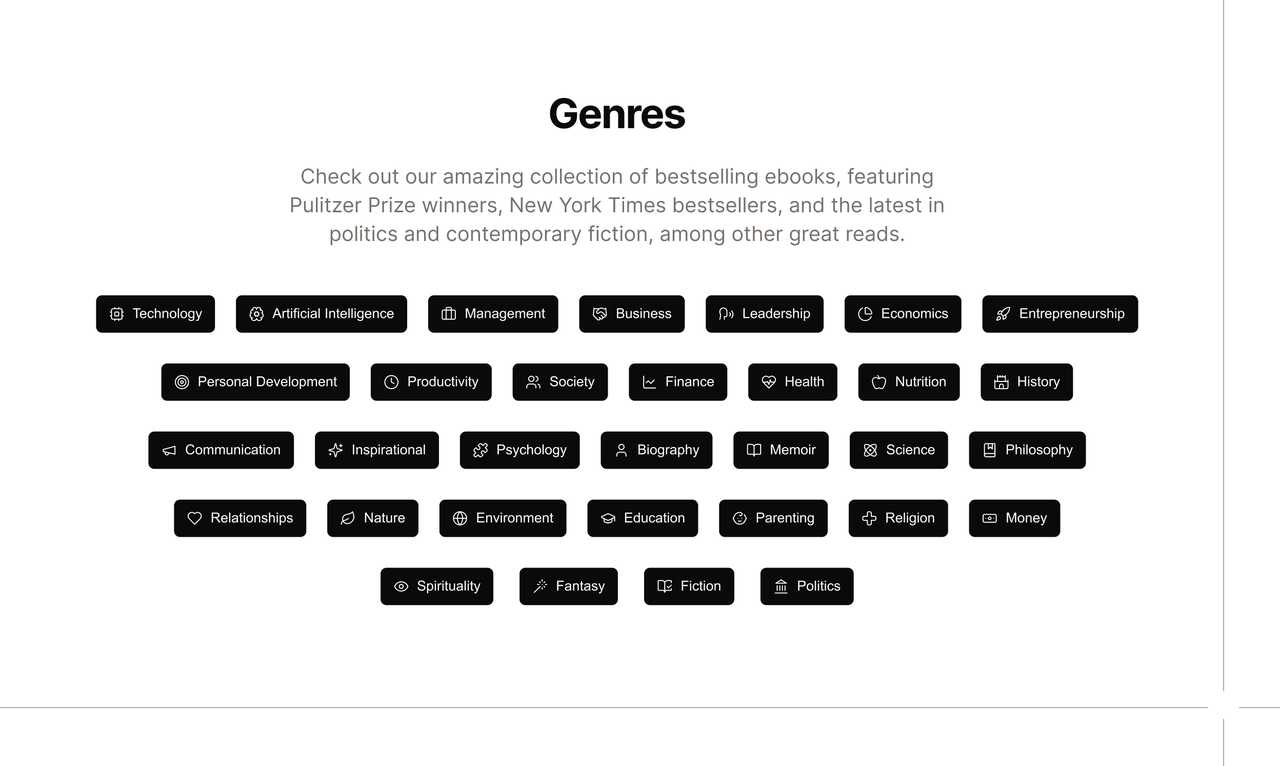Click the clock icon on Productivity
The height and width of the screenshot is (766, 1280).
coord(391,382)
